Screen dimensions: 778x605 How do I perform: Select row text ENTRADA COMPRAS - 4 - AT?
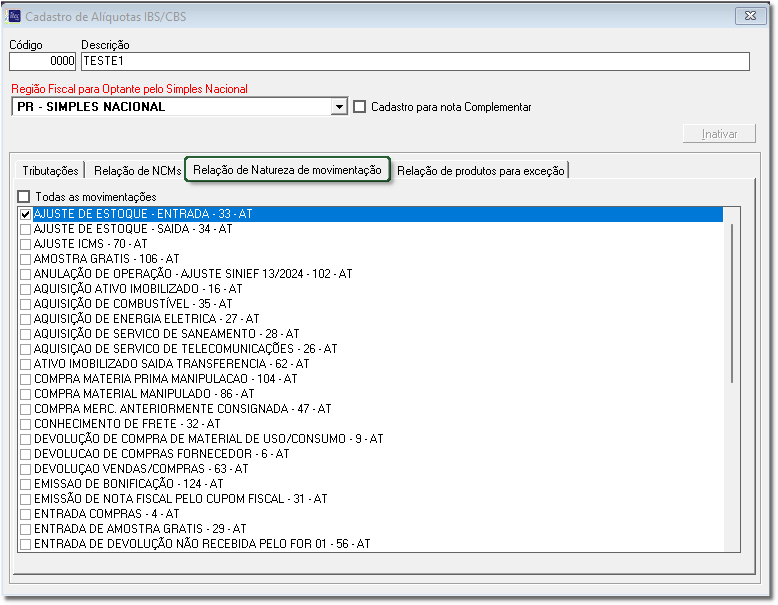(107, 514)
